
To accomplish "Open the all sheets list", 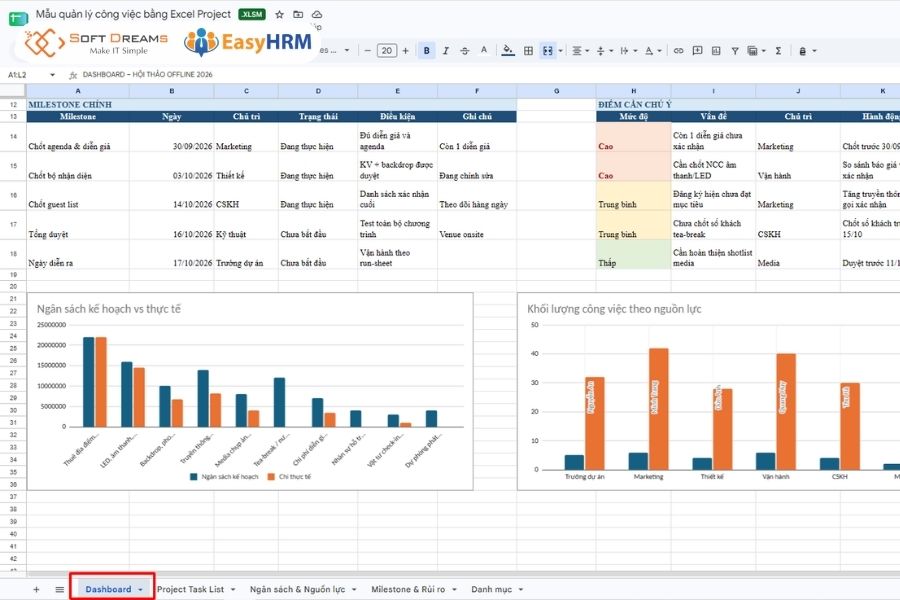I will pos(59,589).
